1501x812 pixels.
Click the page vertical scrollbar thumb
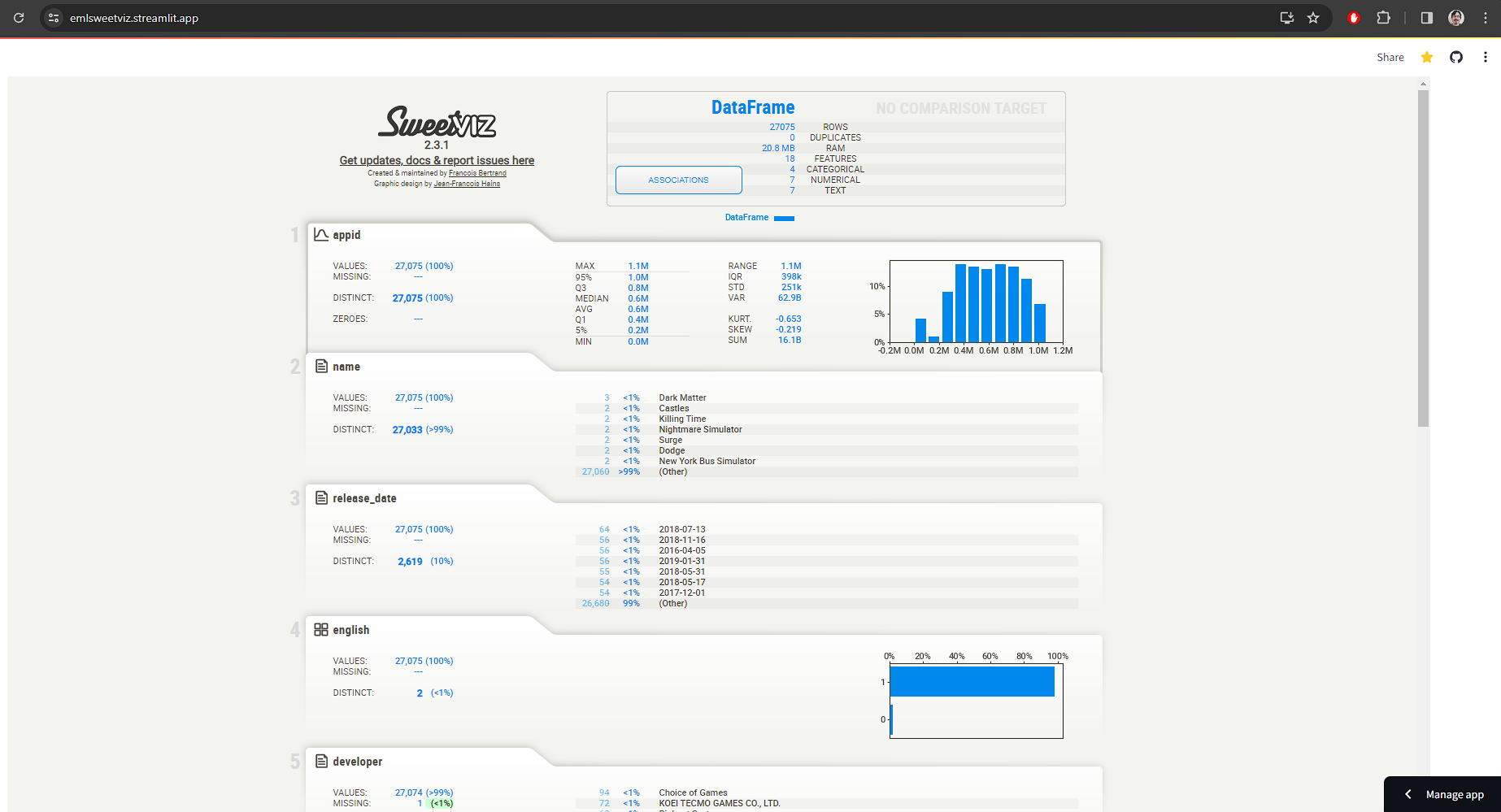point(1423,258)
